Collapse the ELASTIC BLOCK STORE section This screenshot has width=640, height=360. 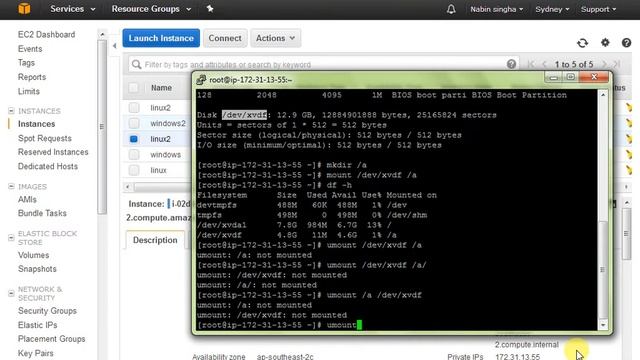point(11,238)
